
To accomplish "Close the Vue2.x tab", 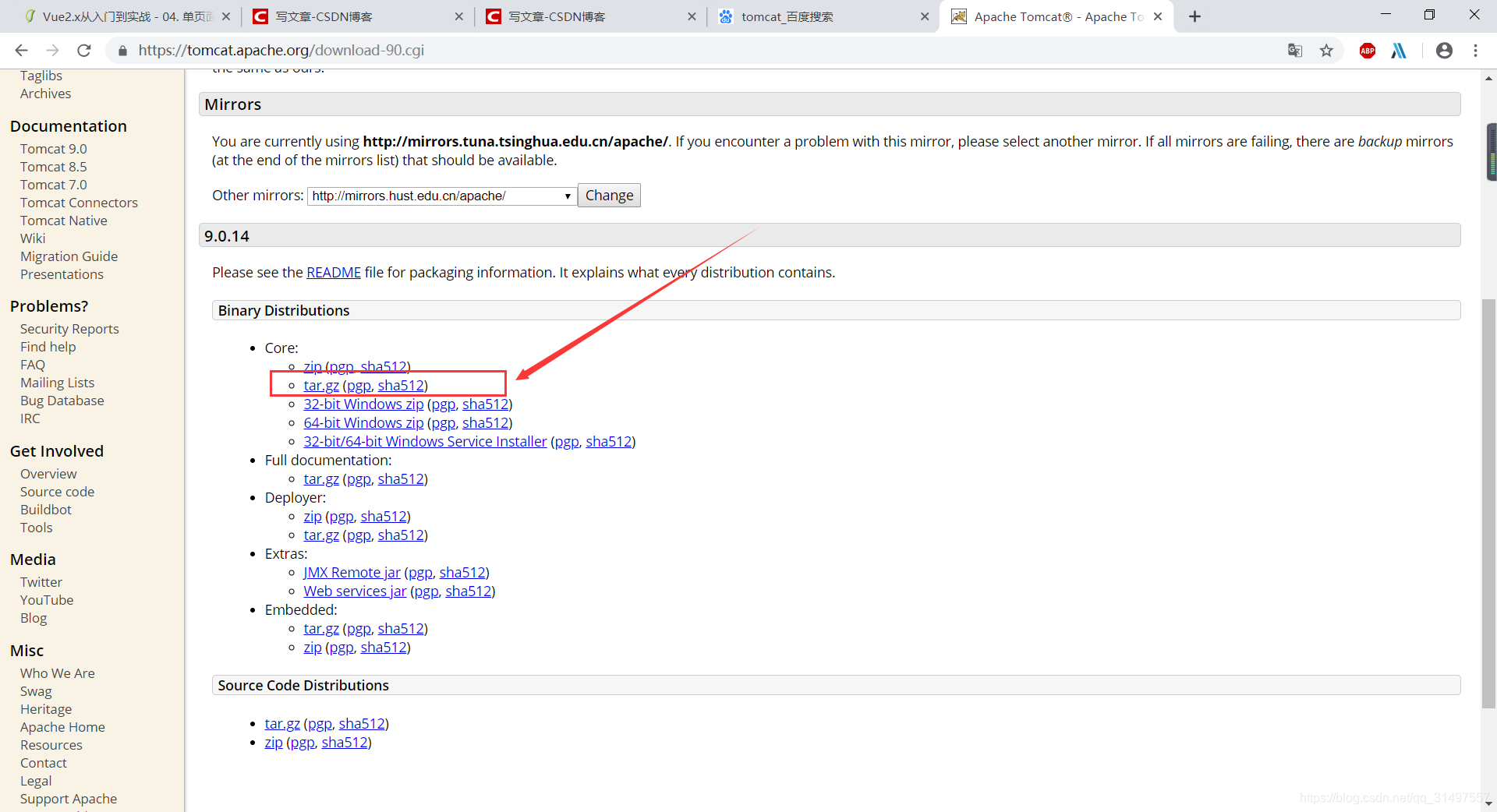I will pyautogui.click(x=225, y=16).
